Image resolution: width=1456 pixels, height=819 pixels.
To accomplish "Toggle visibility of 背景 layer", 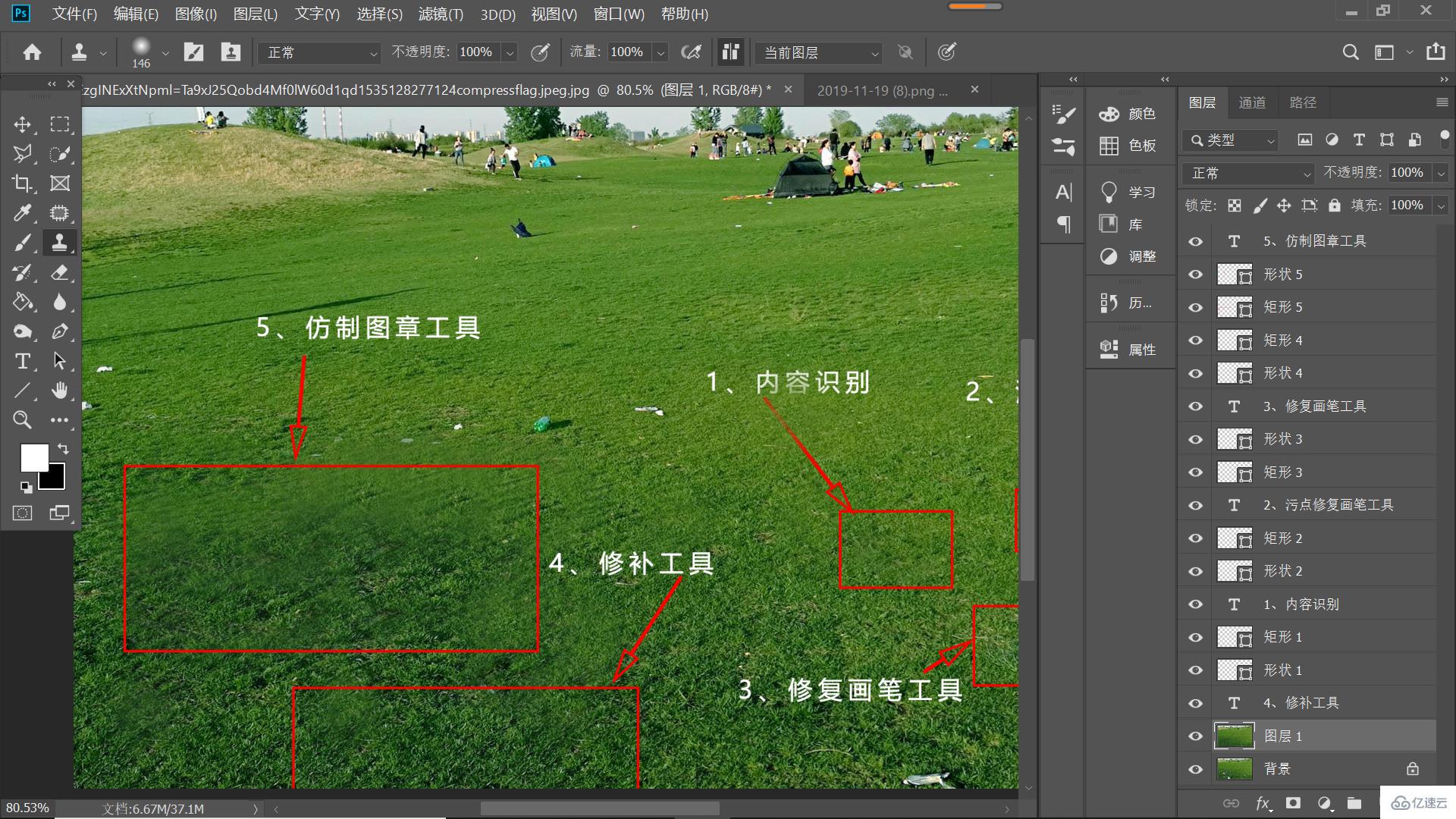I will (x=1197, y=770).
